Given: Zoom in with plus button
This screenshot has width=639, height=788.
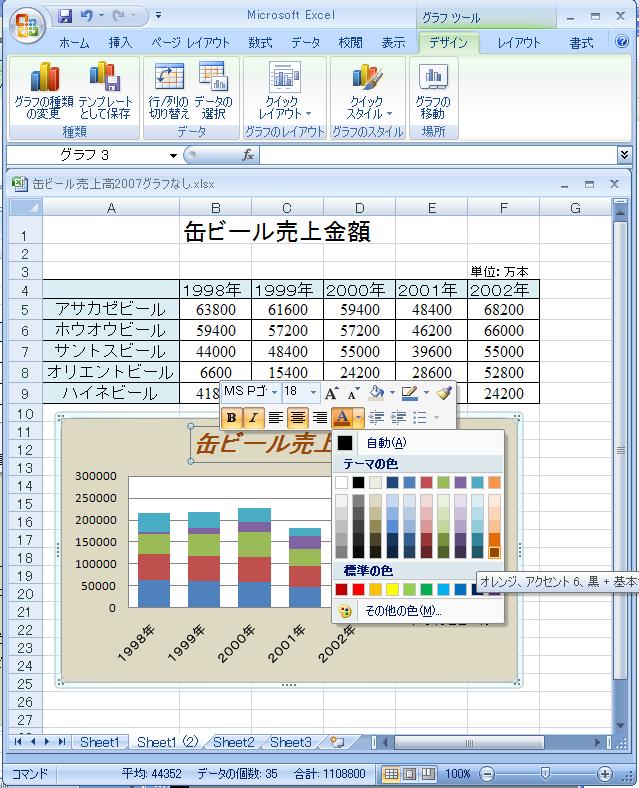Looking at the screenshot, I should (605, 774).
